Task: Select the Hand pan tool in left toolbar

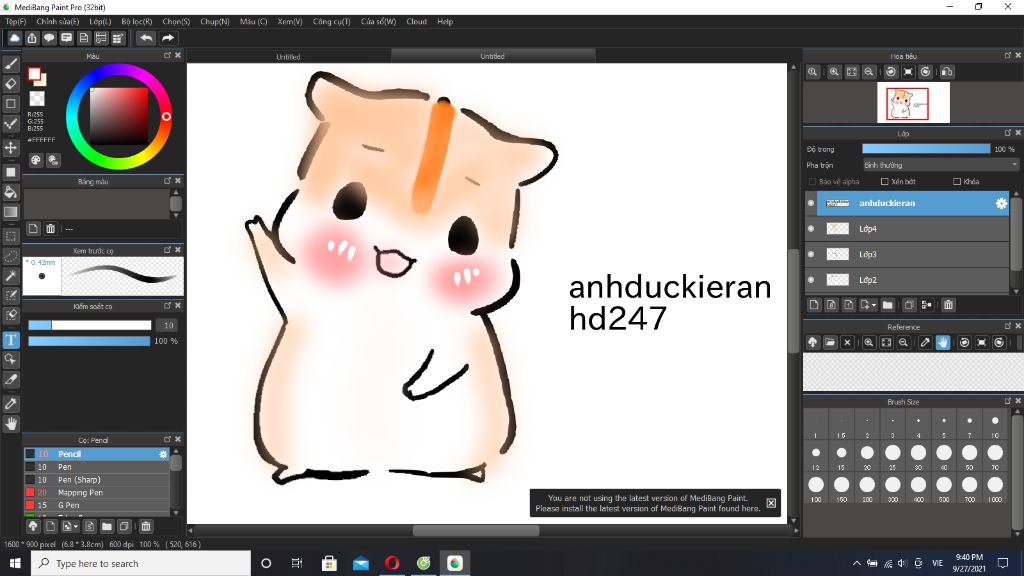Action: coord(11,424)
